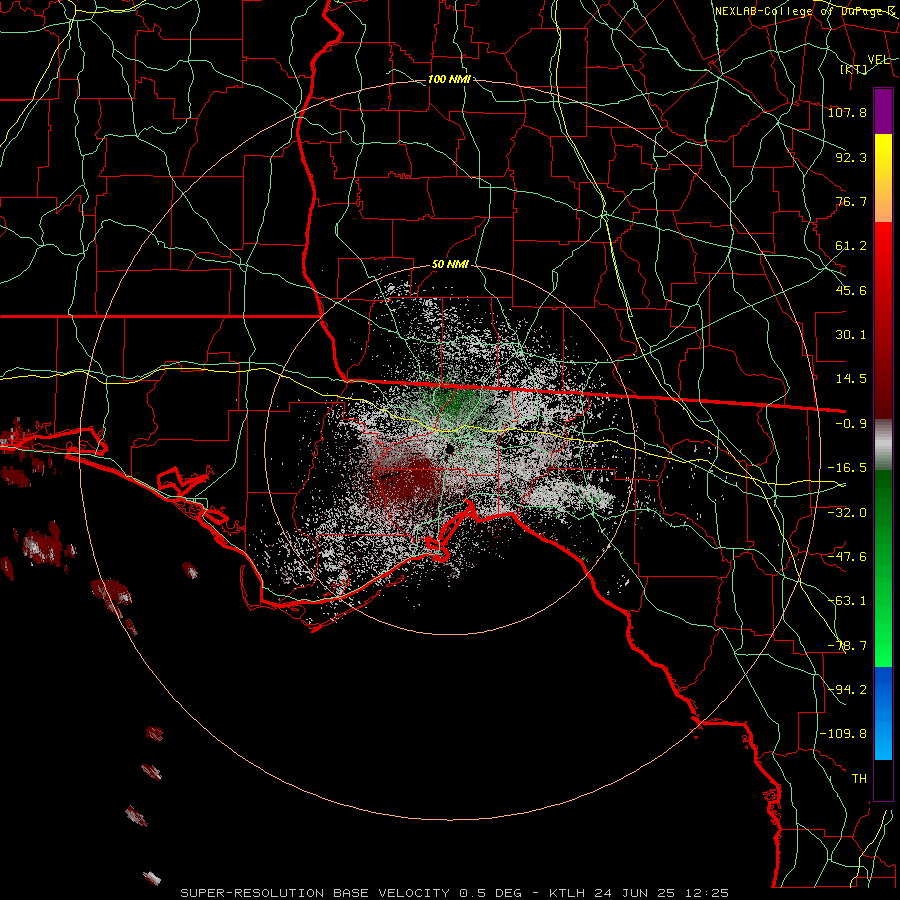Click the 92.3 legend value
Viewport: 900px width, 900px height.
click(x=851, y=157)
